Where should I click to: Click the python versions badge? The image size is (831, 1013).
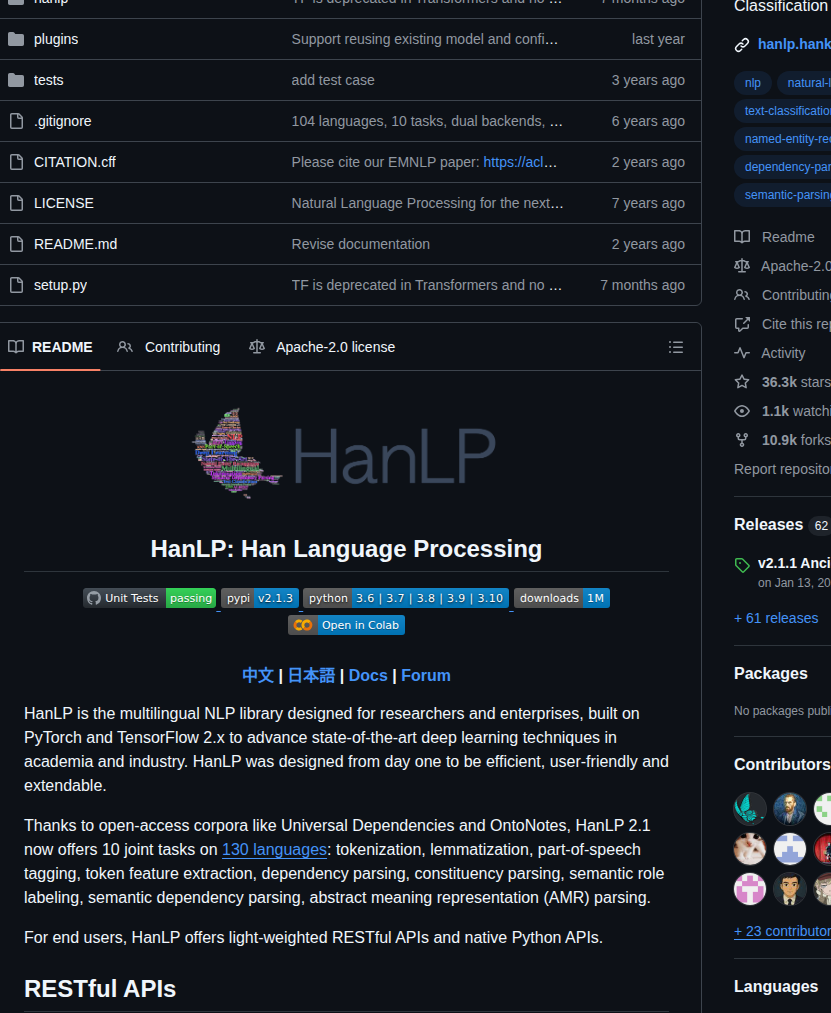[x=406, y=598]
